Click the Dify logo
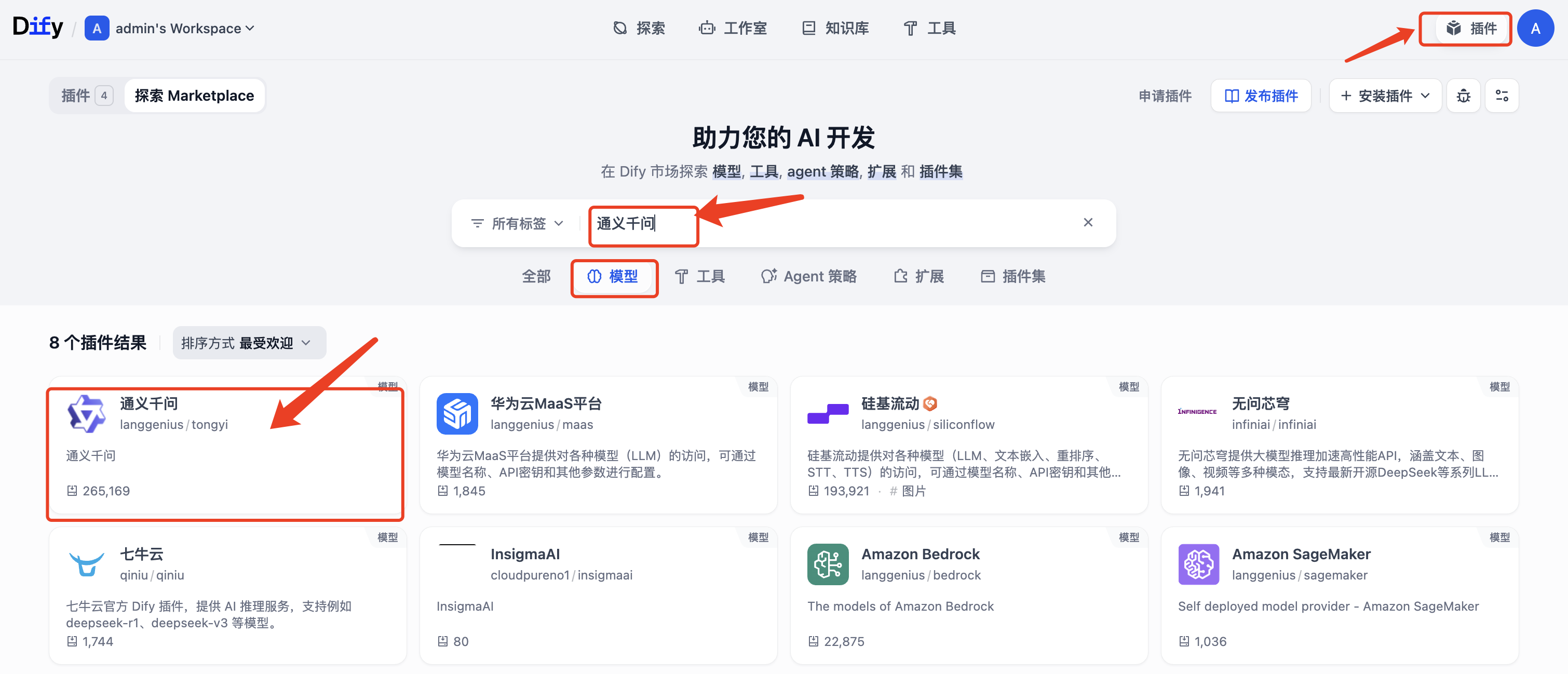Image resolution: width=1568 pixels, height=674 pixels. pos(38,27)
